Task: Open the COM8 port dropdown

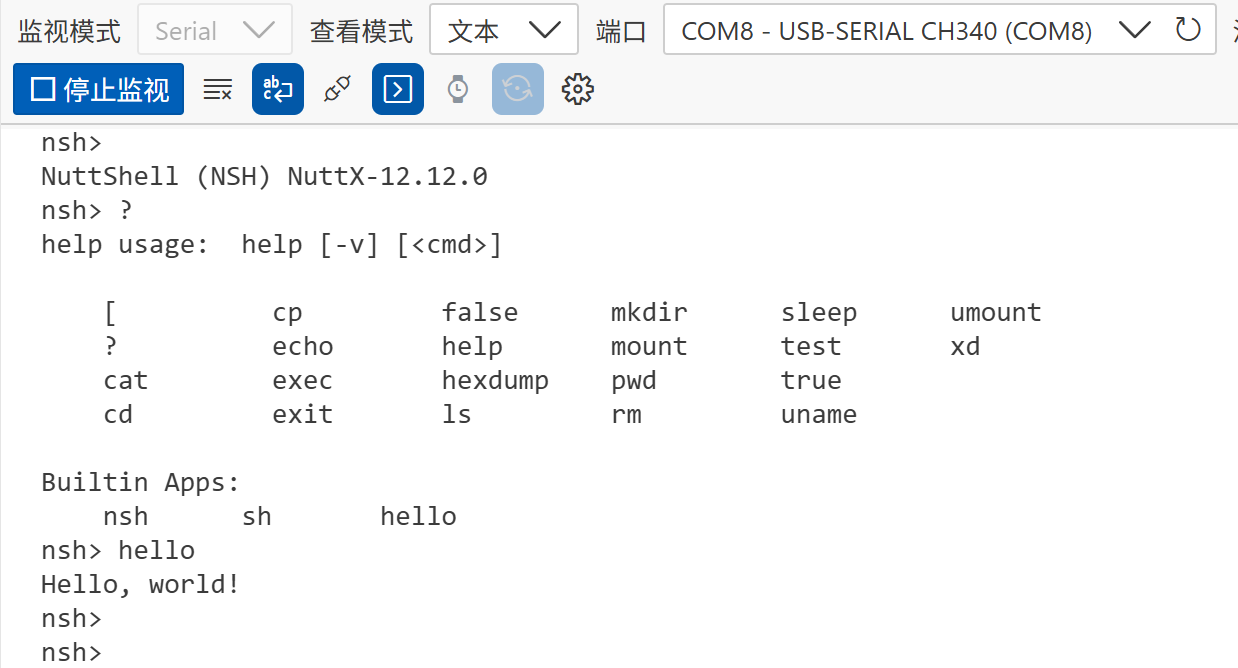Action: coord(915,30)
